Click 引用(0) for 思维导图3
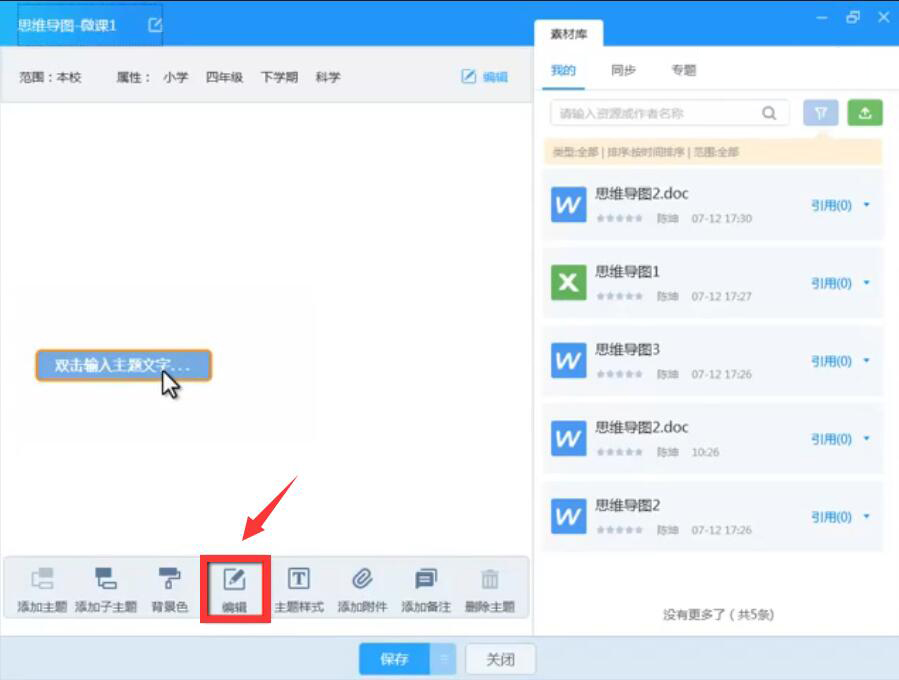Screen dimensions: 899x680 tap(831, 361)
